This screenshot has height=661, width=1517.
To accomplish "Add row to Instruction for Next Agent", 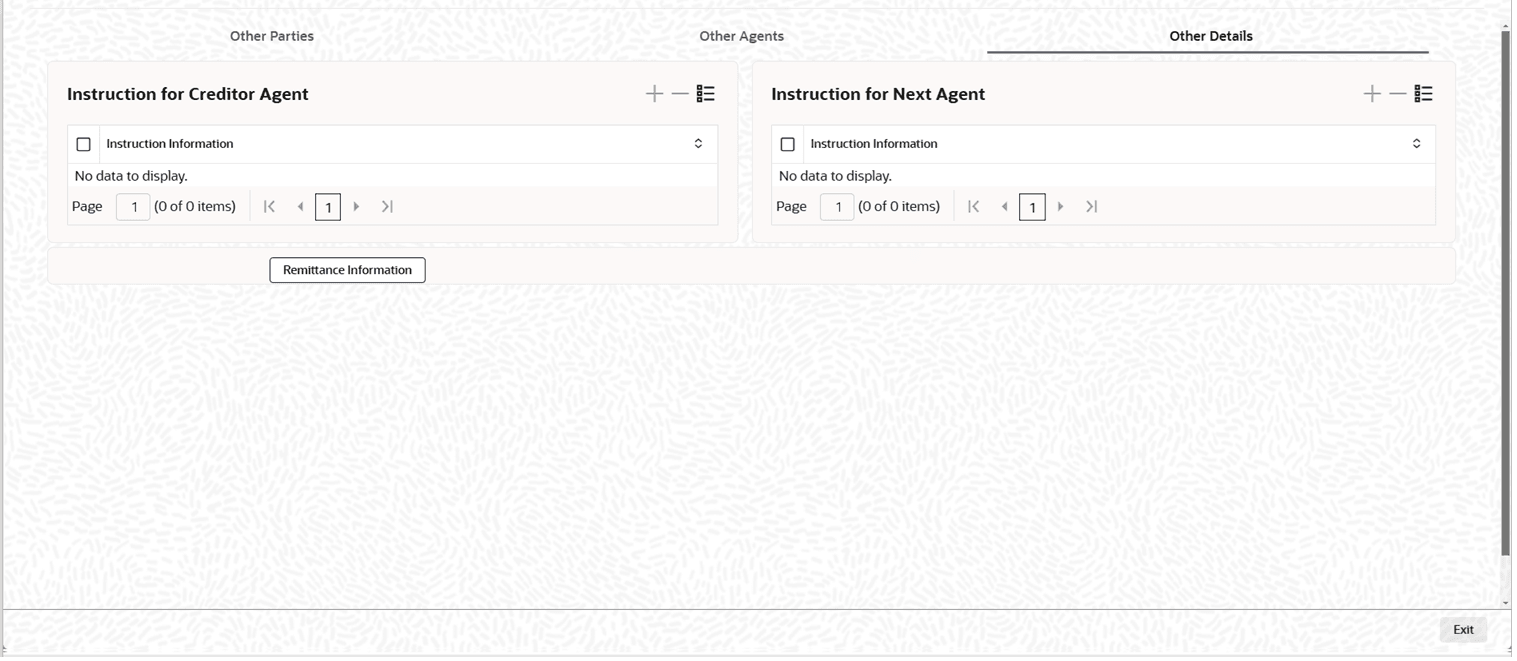I will pos(1372,94).
